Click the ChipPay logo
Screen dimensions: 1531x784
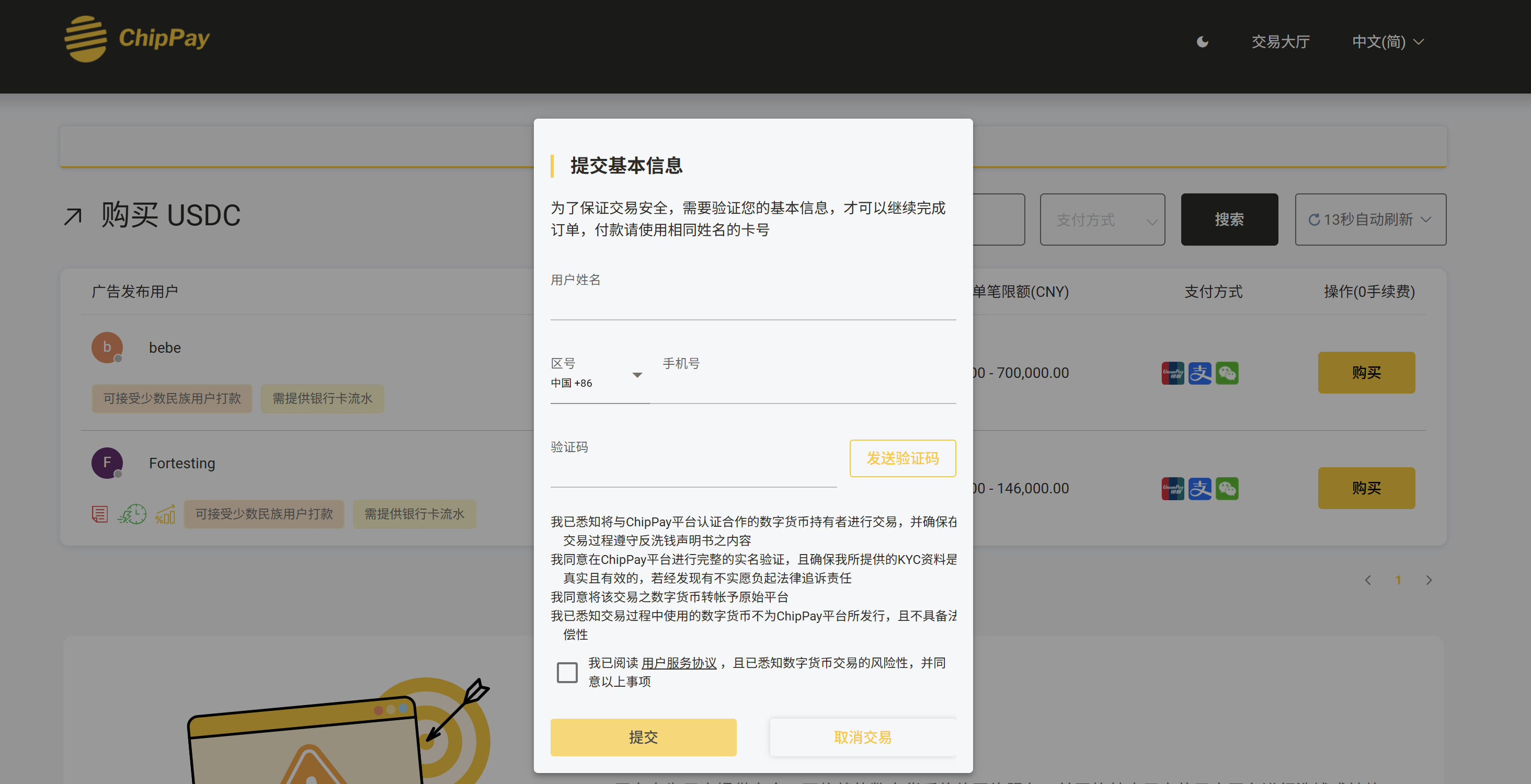click(x=138, y=39)
